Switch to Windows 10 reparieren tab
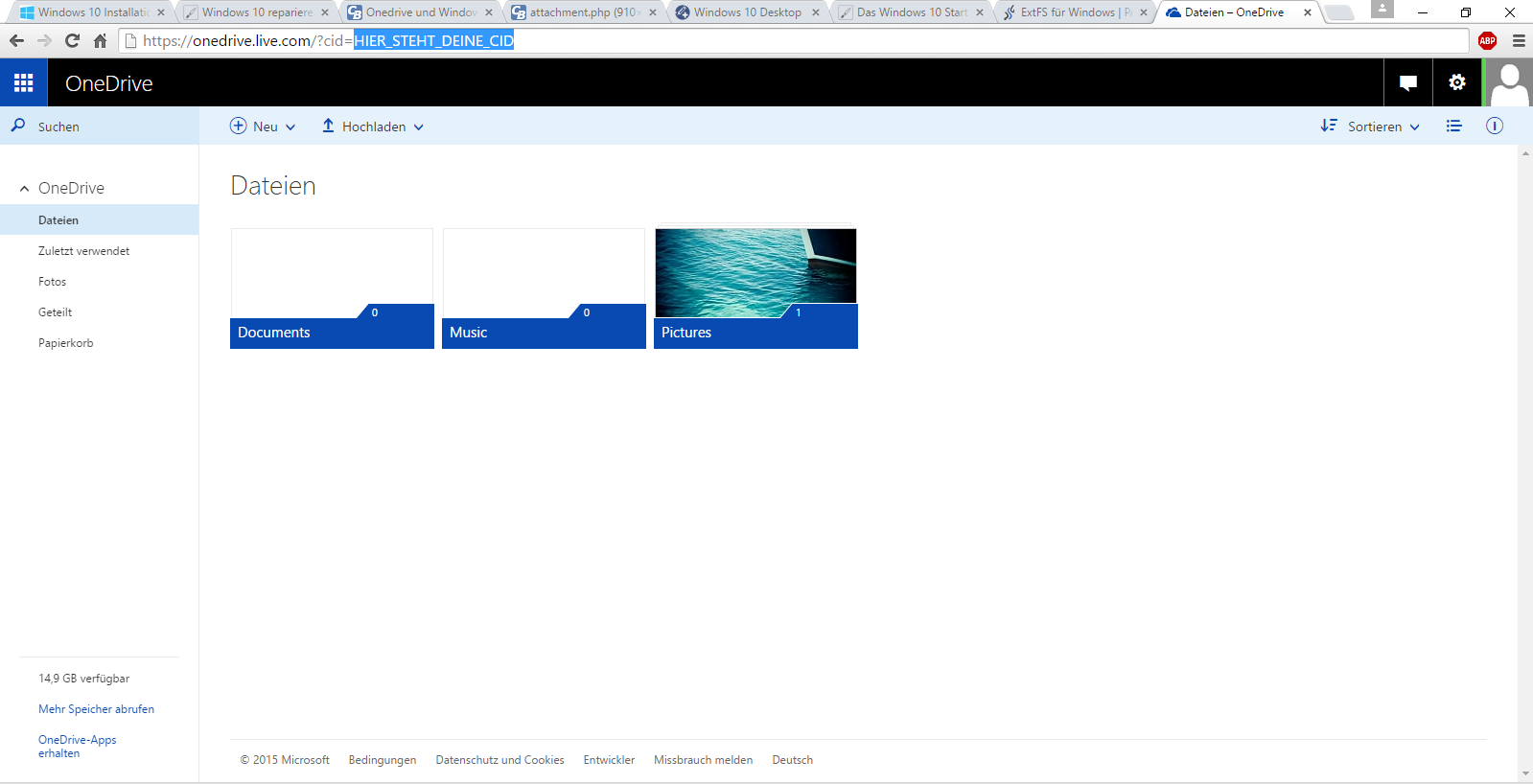Viewport: 1533px width, 784px height. point(257,12)
